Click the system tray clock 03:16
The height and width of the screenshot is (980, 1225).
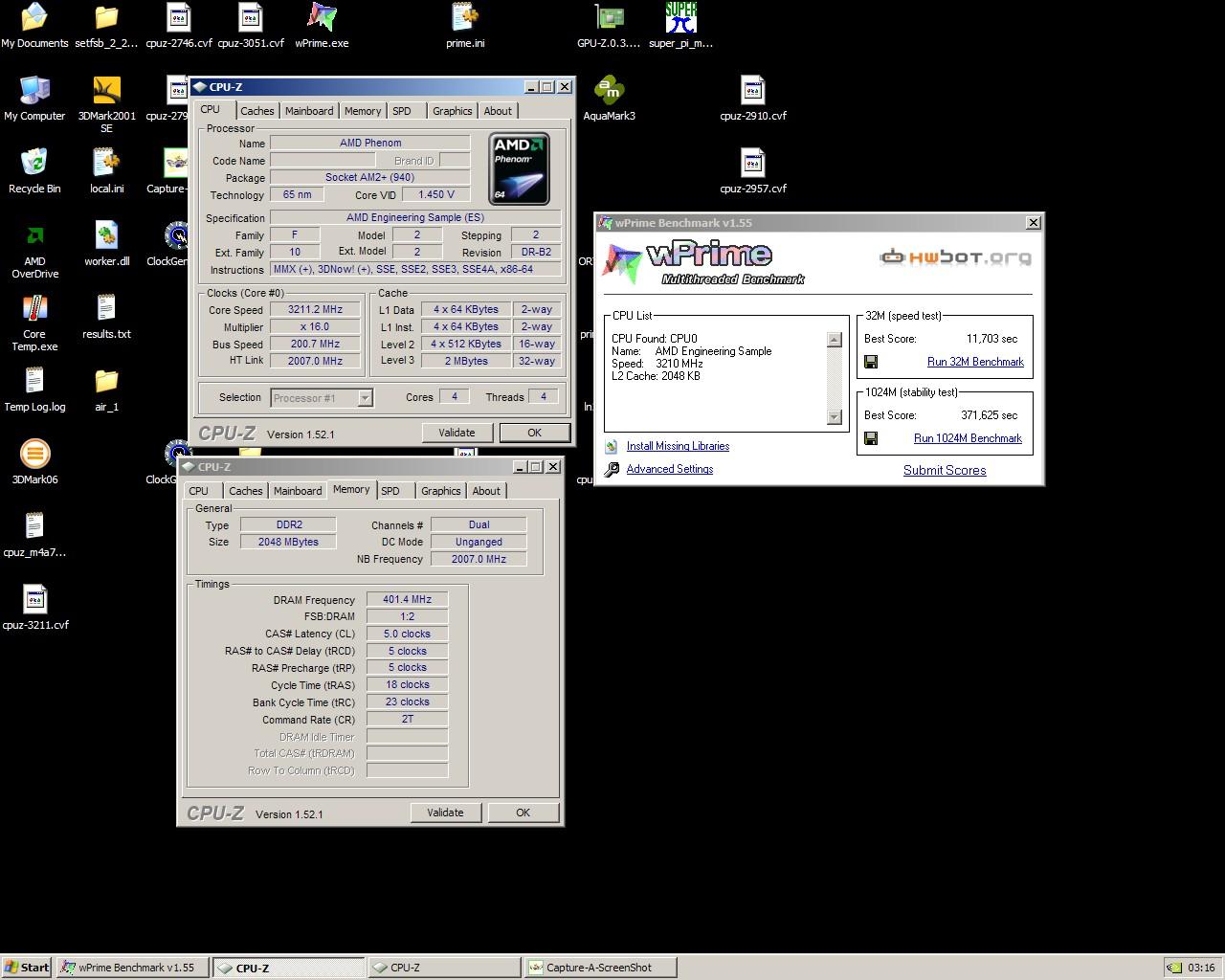[1201, 968]
